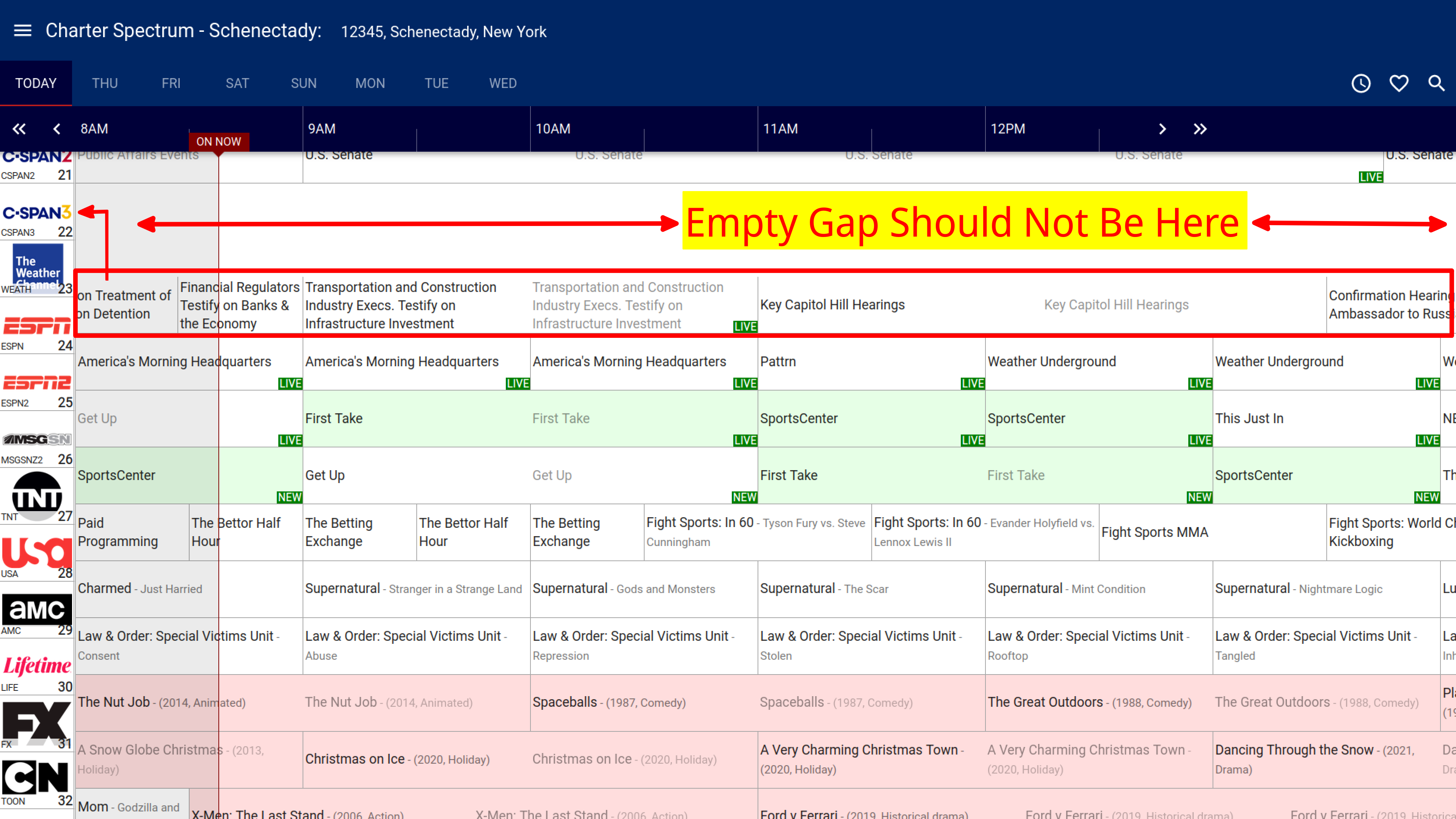The height and width of the screenshot is (819, 1456).
Task: Open favorites with the heart icon
Action: click(1399, 84)
